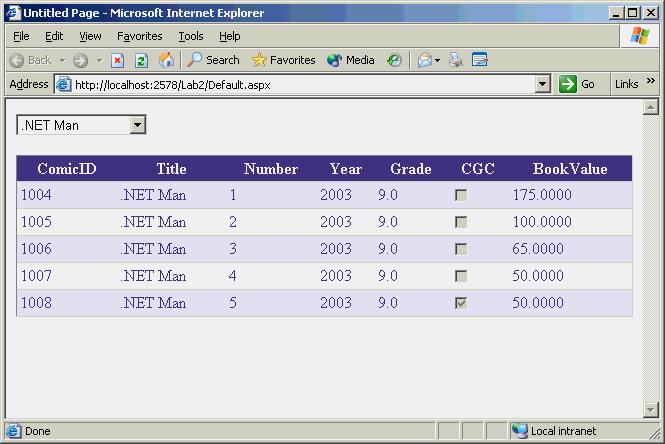Click the ComicID column header

[67, 169]
